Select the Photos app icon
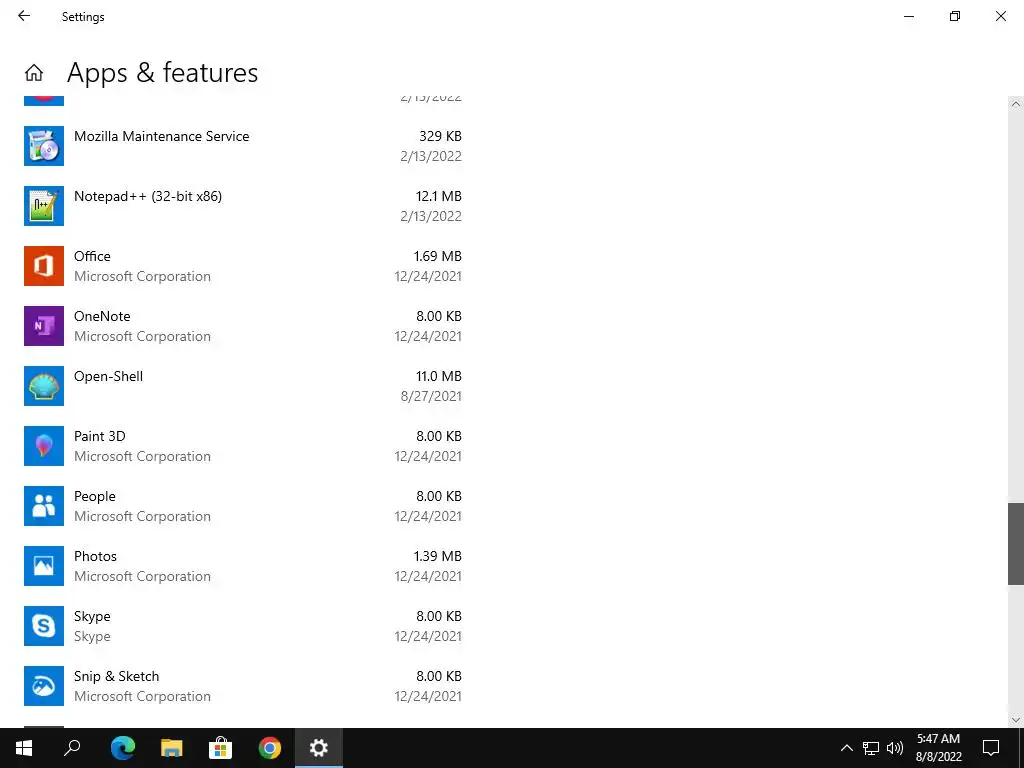Viewport: 1024px width, 768px height. 44,566
